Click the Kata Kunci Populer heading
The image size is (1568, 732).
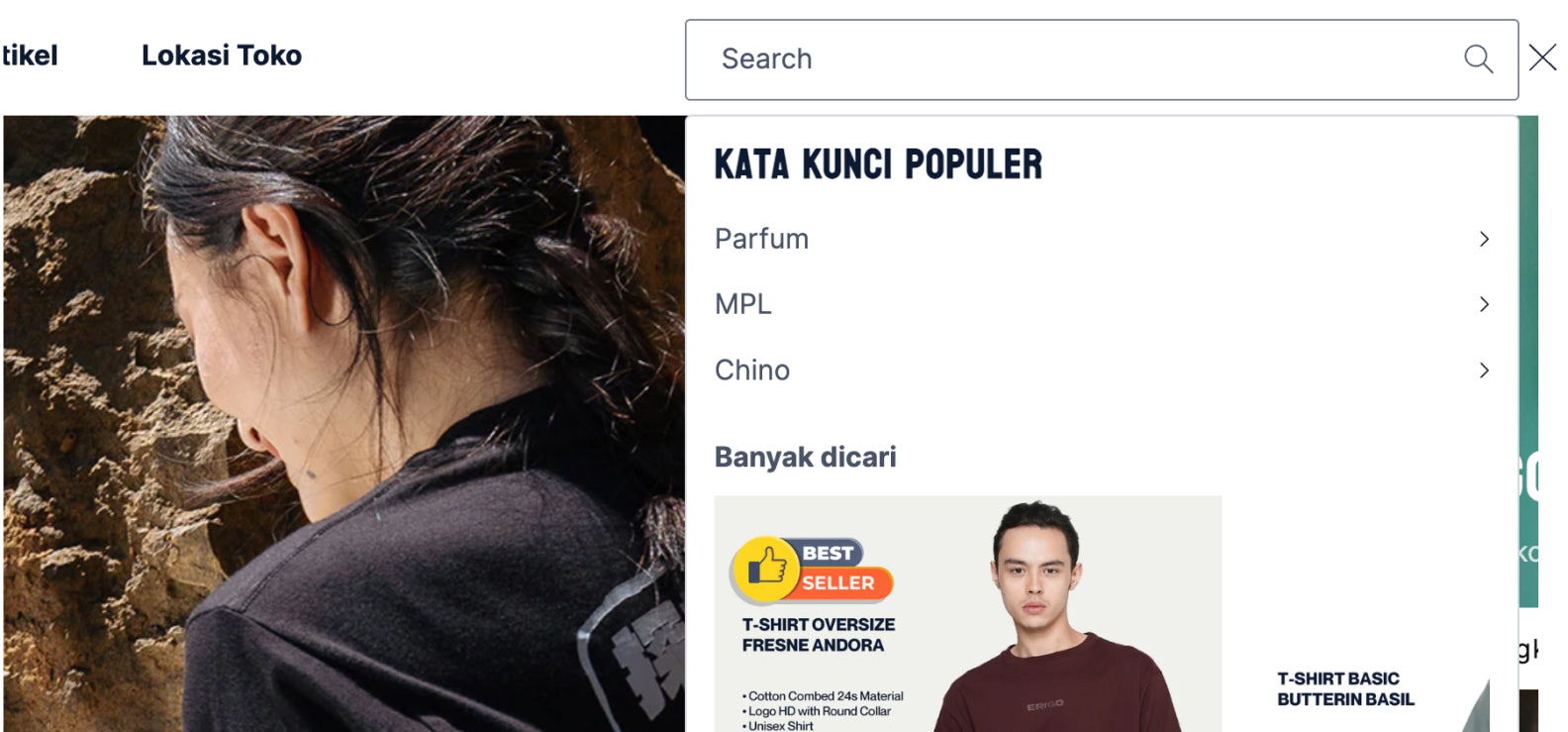(878, 164)
